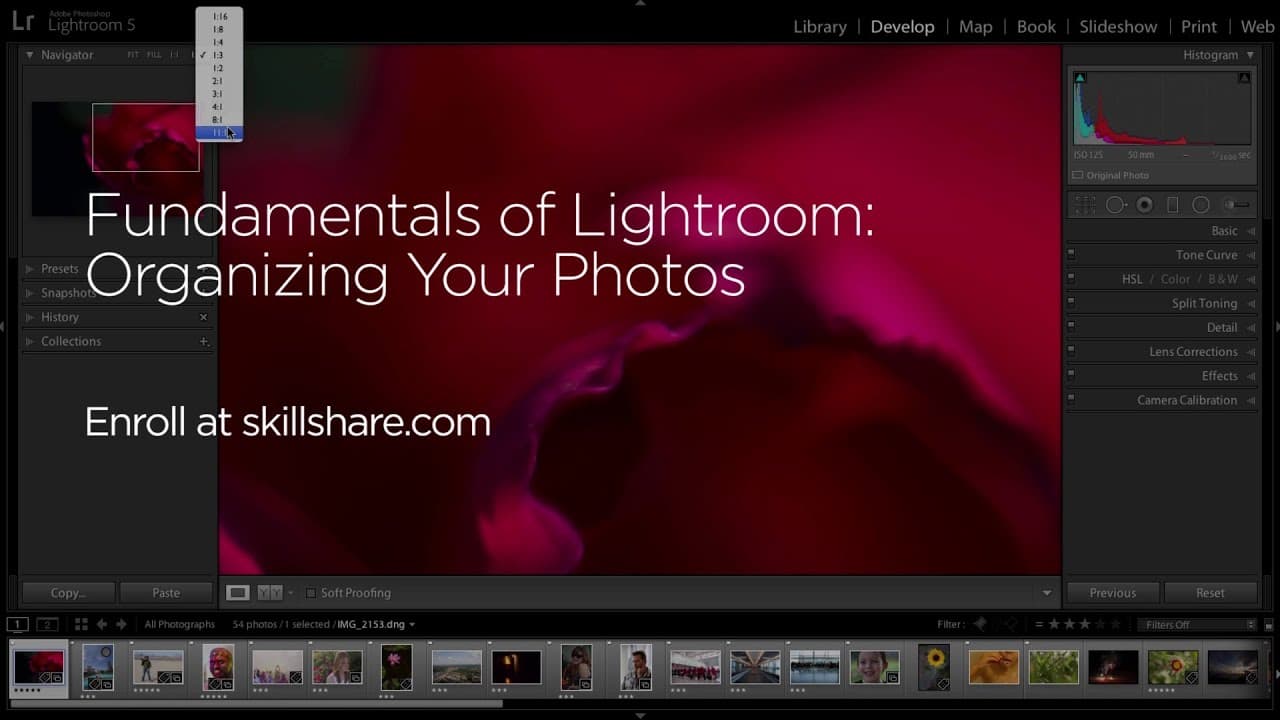Image resolution: width=1280 pixels, height=720 pixels.
Task: Open the Filters Off dropdown
Action: point(1197,624)
